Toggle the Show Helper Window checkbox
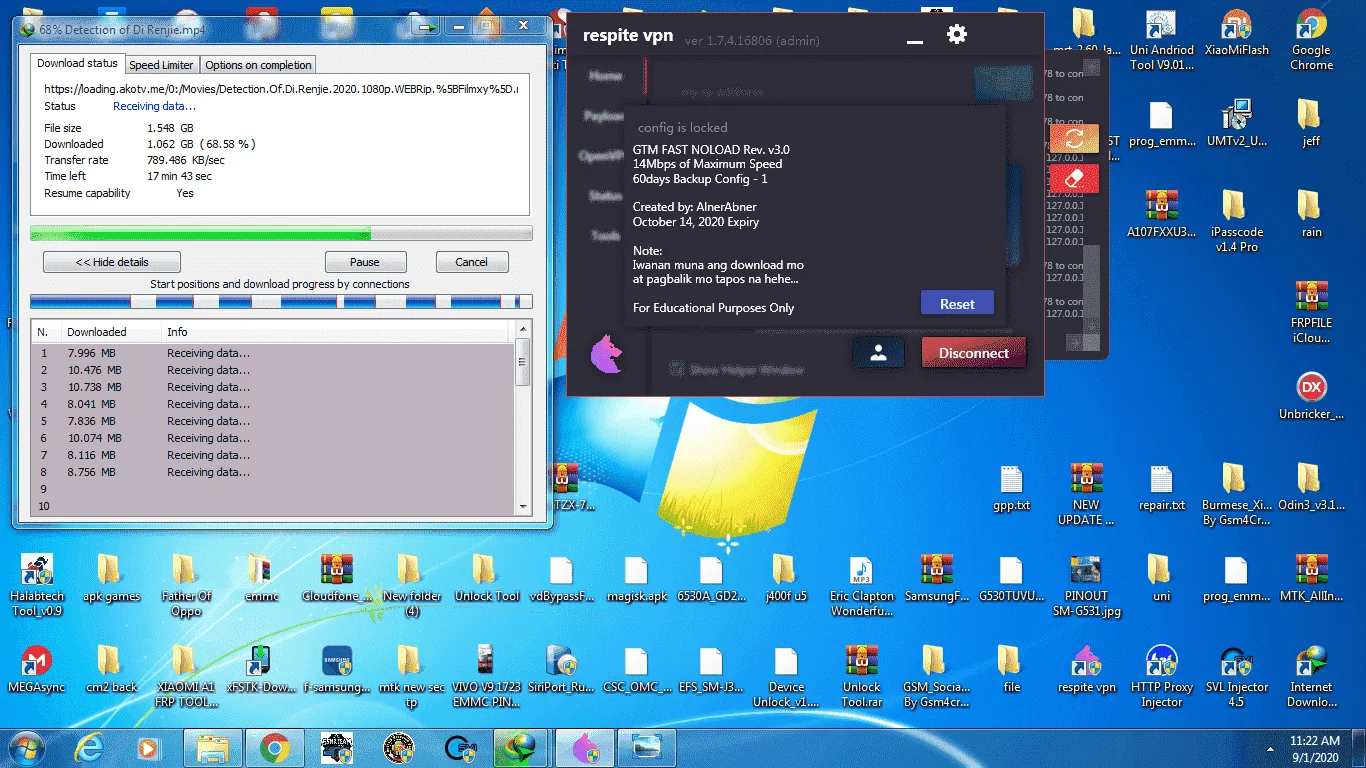Viewport: 1366px width, 768px height. [677, 369]
